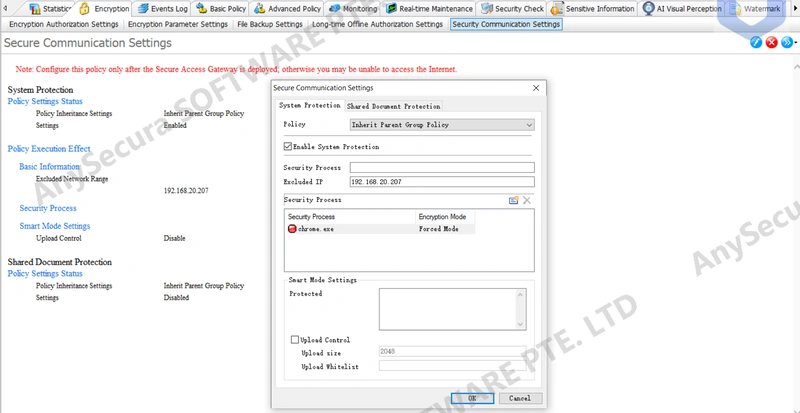Click the Upload Whitelist field
800x413 pixels.
click(452, 366)
